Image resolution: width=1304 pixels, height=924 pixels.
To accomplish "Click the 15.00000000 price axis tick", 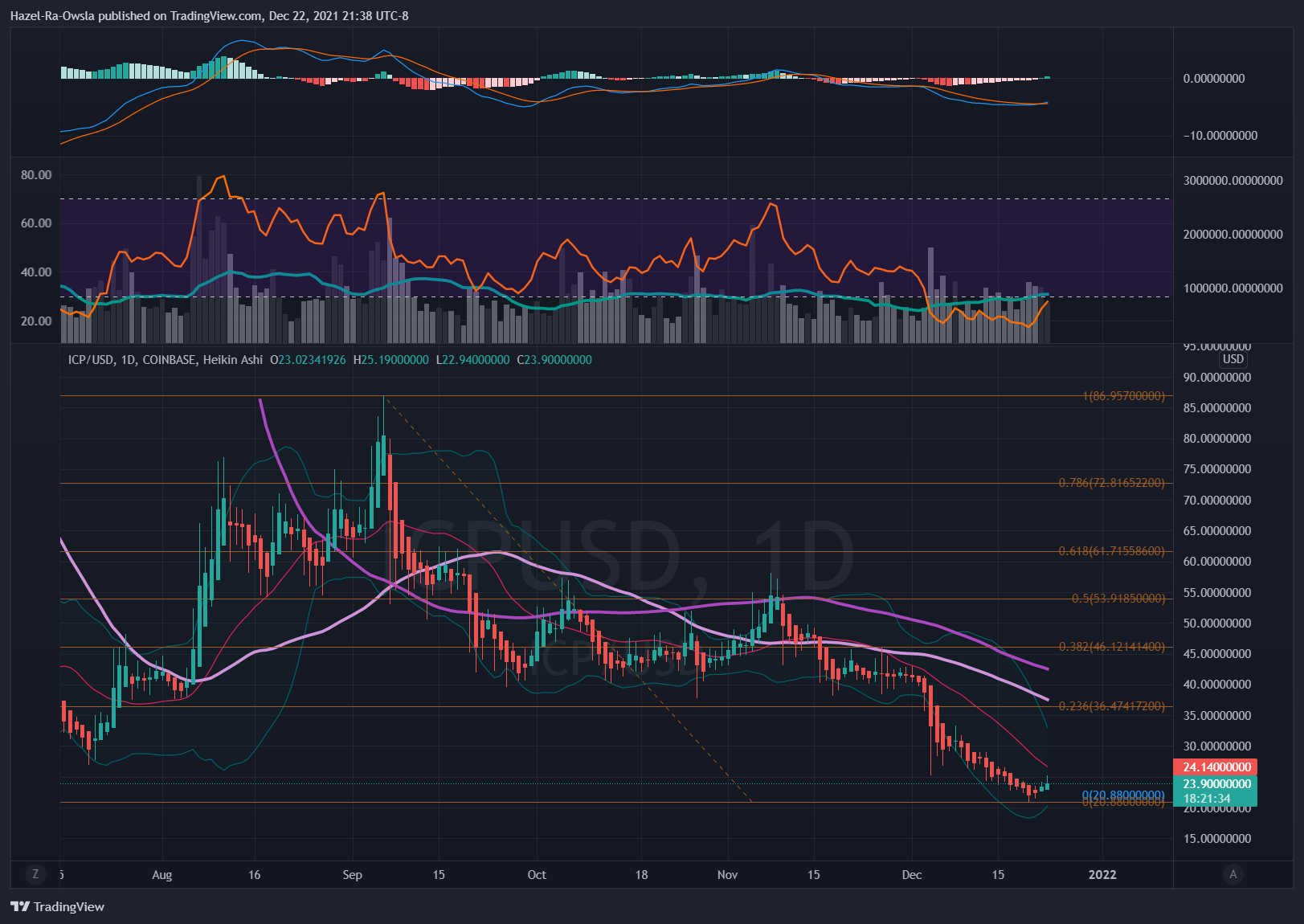I will coord(1217,839).
